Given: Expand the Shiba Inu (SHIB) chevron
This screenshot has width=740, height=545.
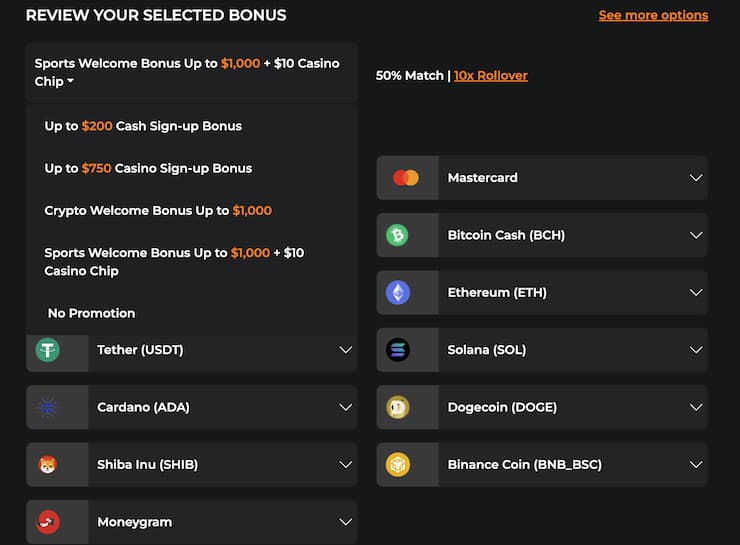Looking at the screenshot, I should click(x=345, y=465).
